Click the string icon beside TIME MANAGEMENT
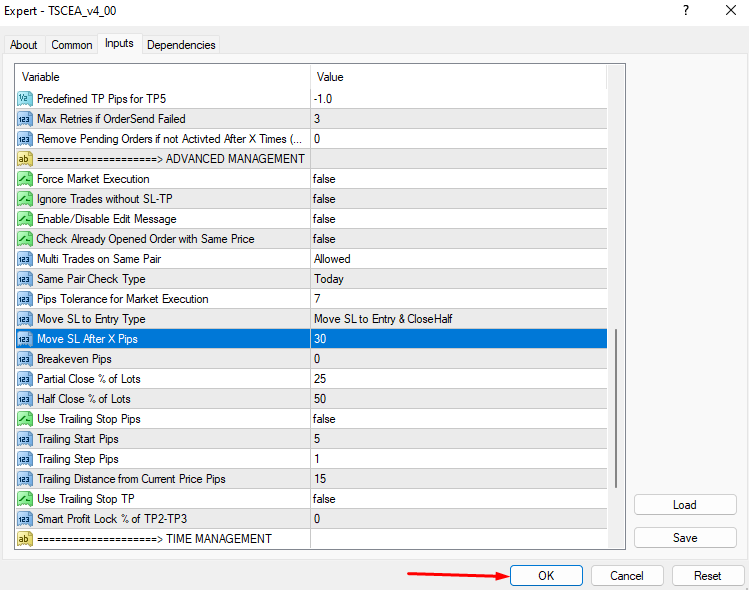 click(x=25, y=539)
